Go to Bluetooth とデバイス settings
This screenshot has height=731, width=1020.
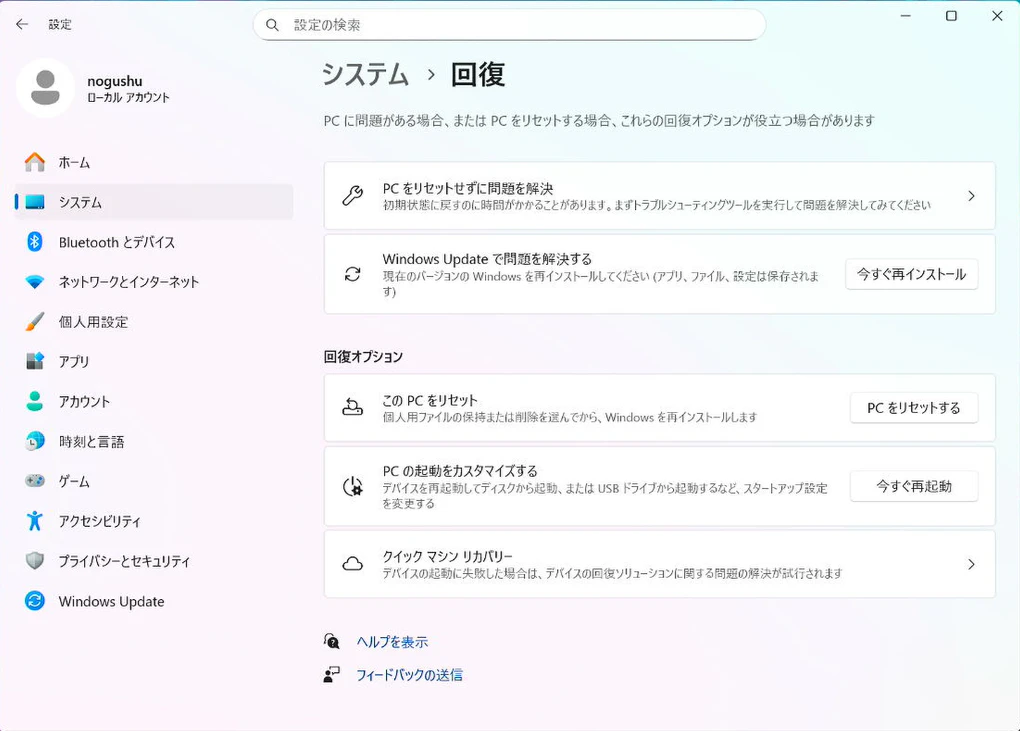click(154, 242)
